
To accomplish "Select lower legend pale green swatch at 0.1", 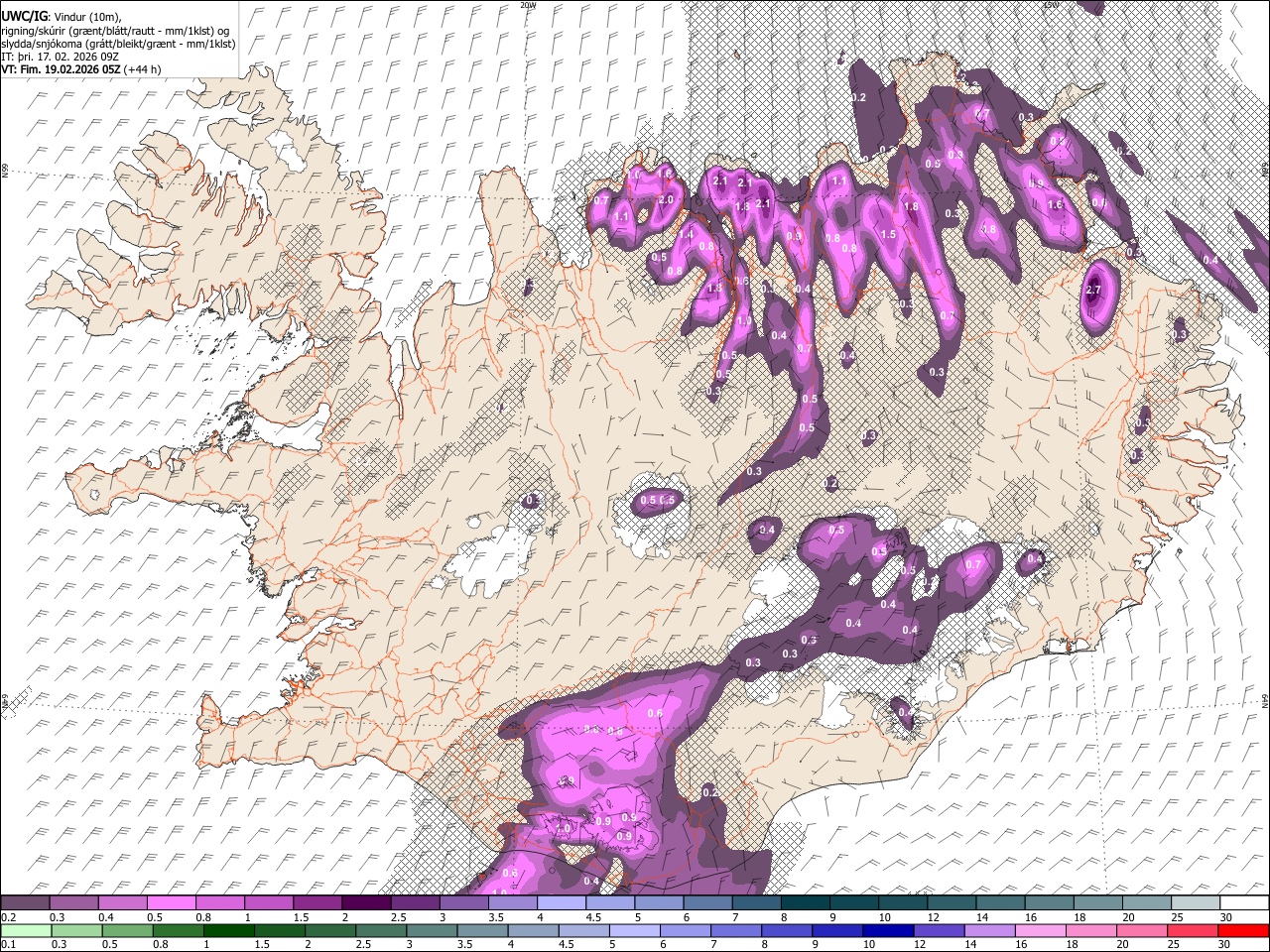I will [x=27, y=930].
